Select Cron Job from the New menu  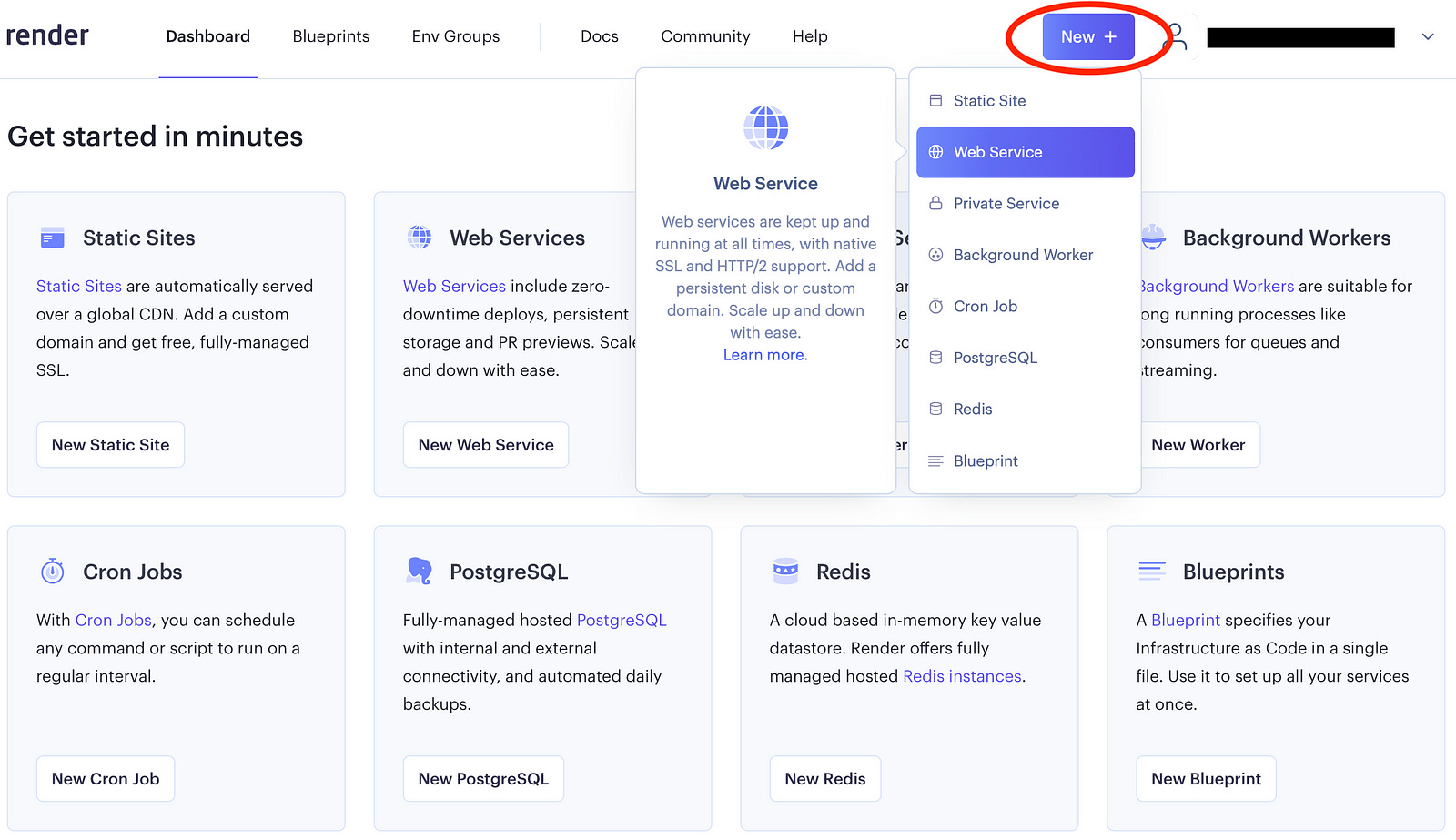coord(1025,307)
